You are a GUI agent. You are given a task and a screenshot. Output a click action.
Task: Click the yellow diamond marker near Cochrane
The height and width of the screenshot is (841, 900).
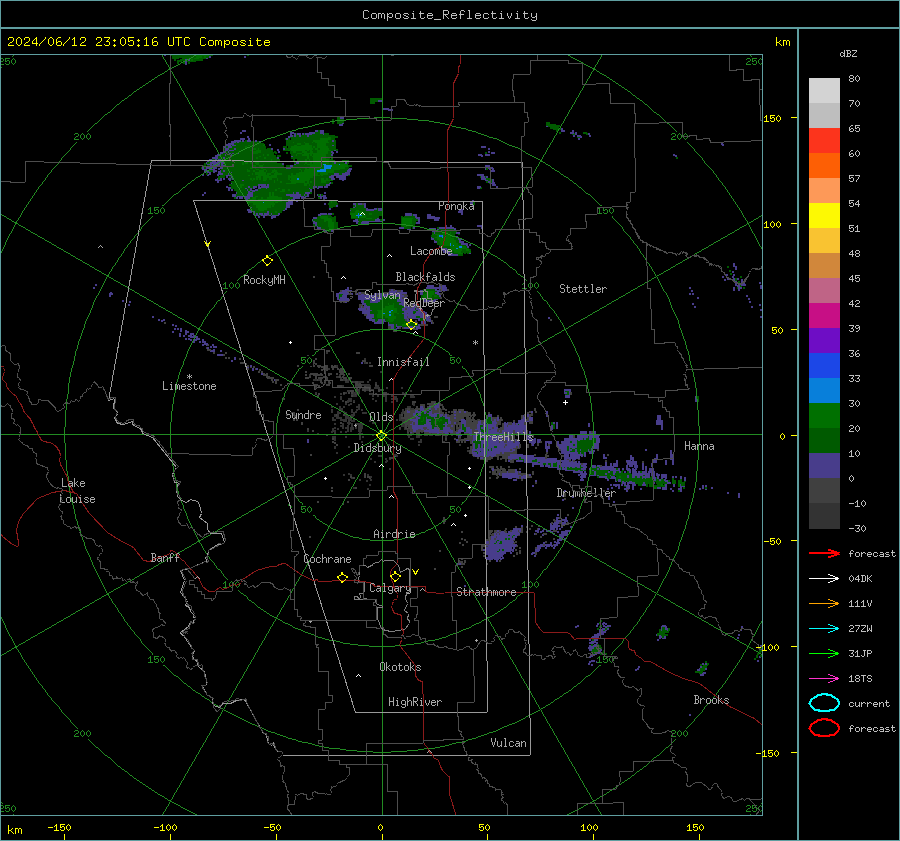pos(342,577)
